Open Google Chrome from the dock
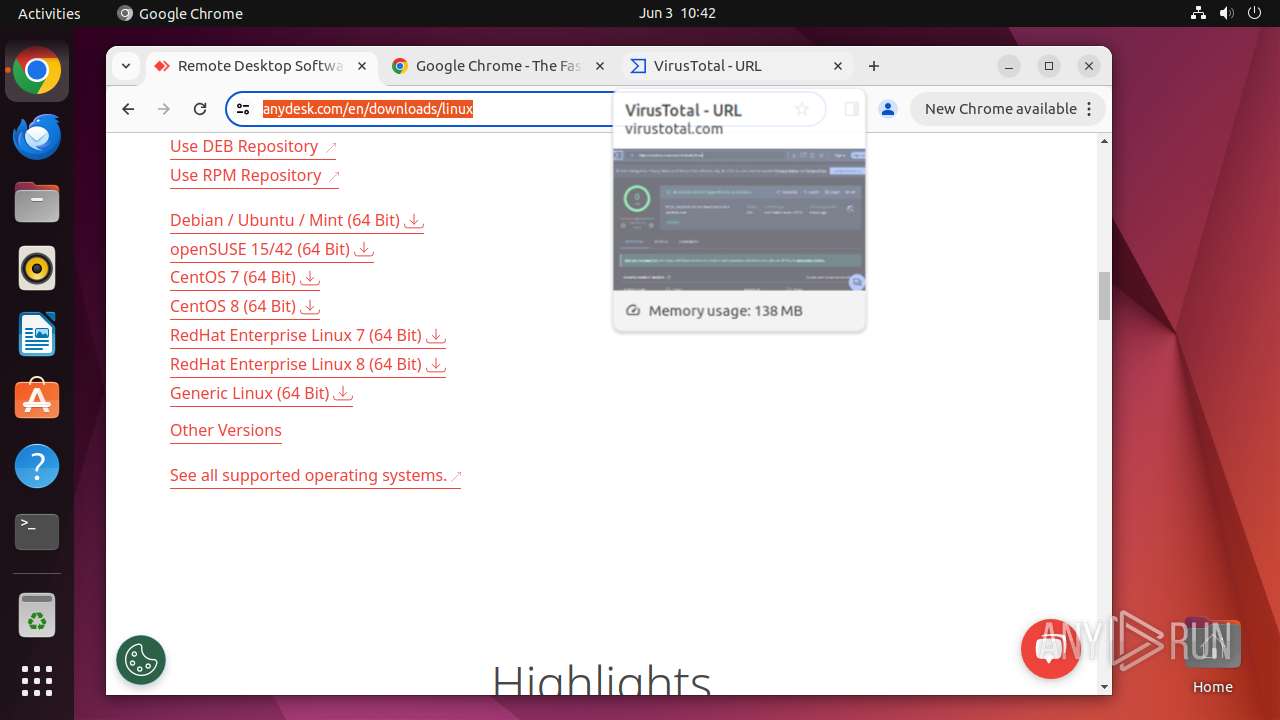Screen dimensions: 1280x720 tap(37, 71)
